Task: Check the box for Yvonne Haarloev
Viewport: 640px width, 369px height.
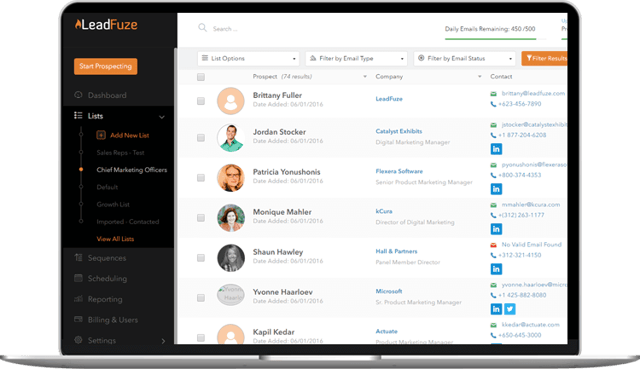Action: click(201, 298)
